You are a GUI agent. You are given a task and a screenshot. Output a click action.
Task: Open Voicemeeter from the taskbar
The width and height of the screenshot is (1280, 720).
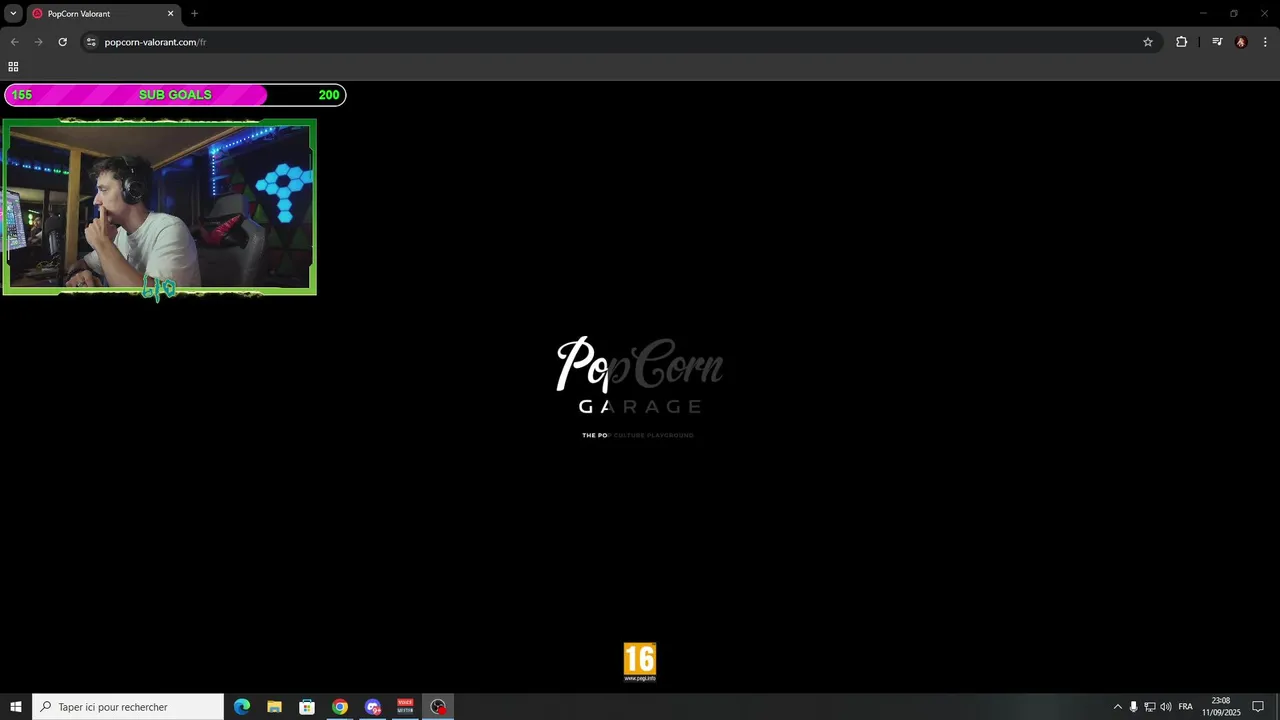point(405,707)
